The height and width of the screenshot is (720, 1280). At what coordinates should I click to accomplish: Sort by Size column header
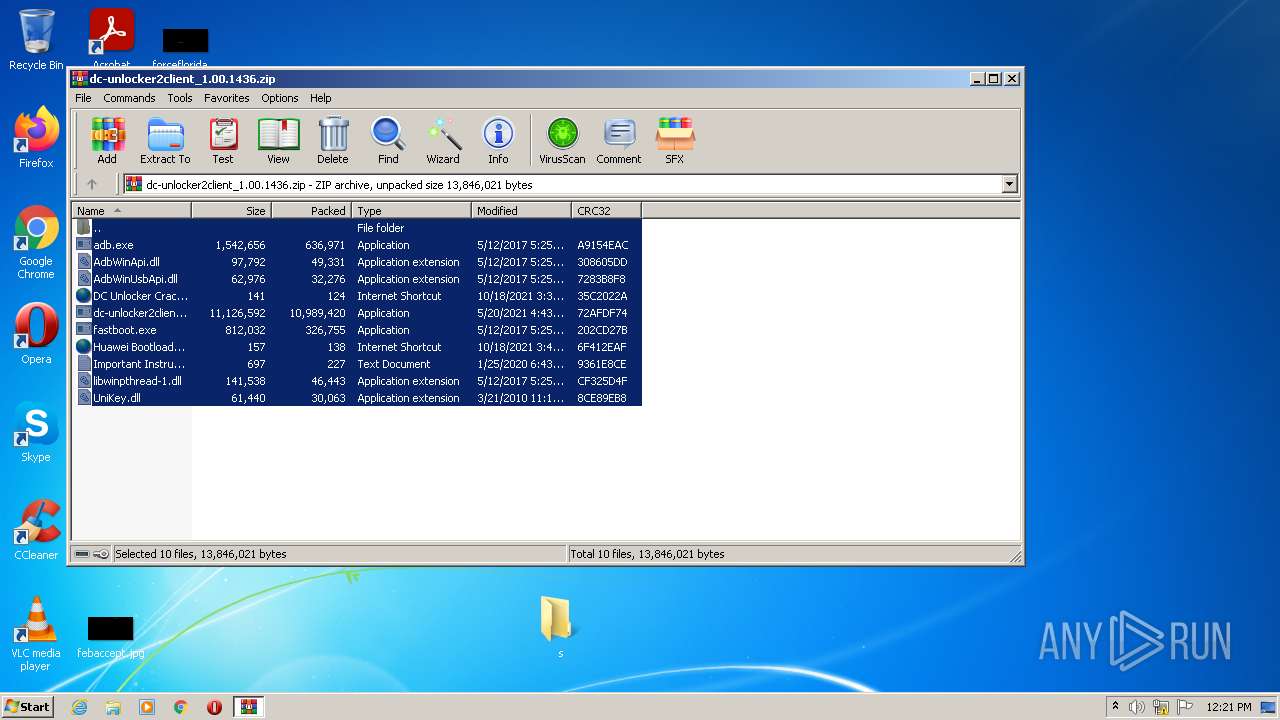231,211
